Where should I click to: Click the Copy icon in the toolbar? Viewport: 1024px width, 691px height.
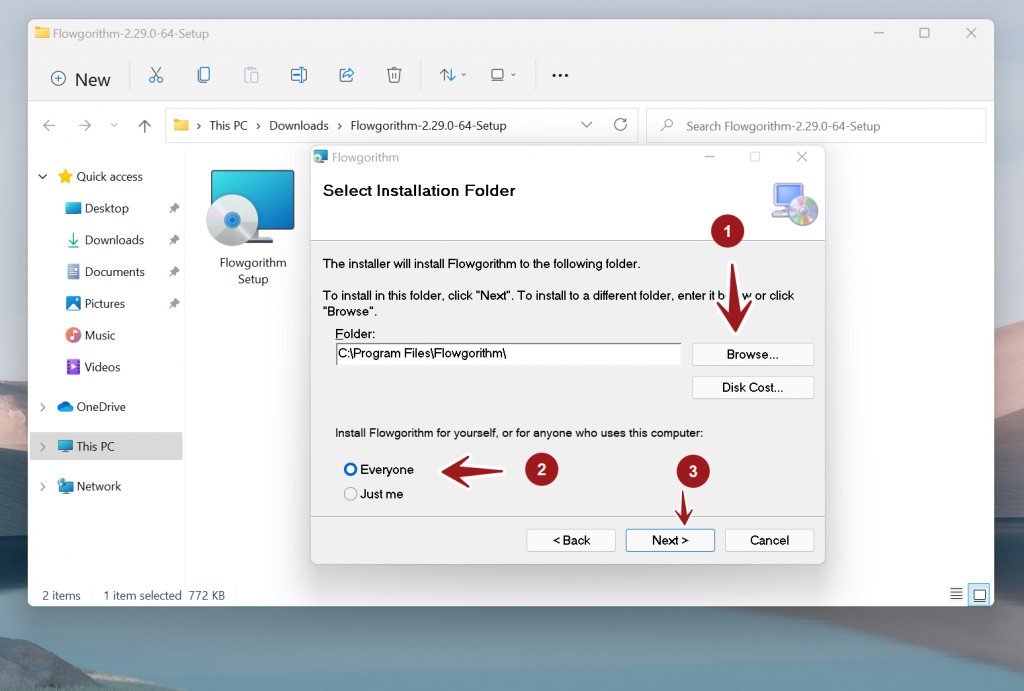pos(203,75)
